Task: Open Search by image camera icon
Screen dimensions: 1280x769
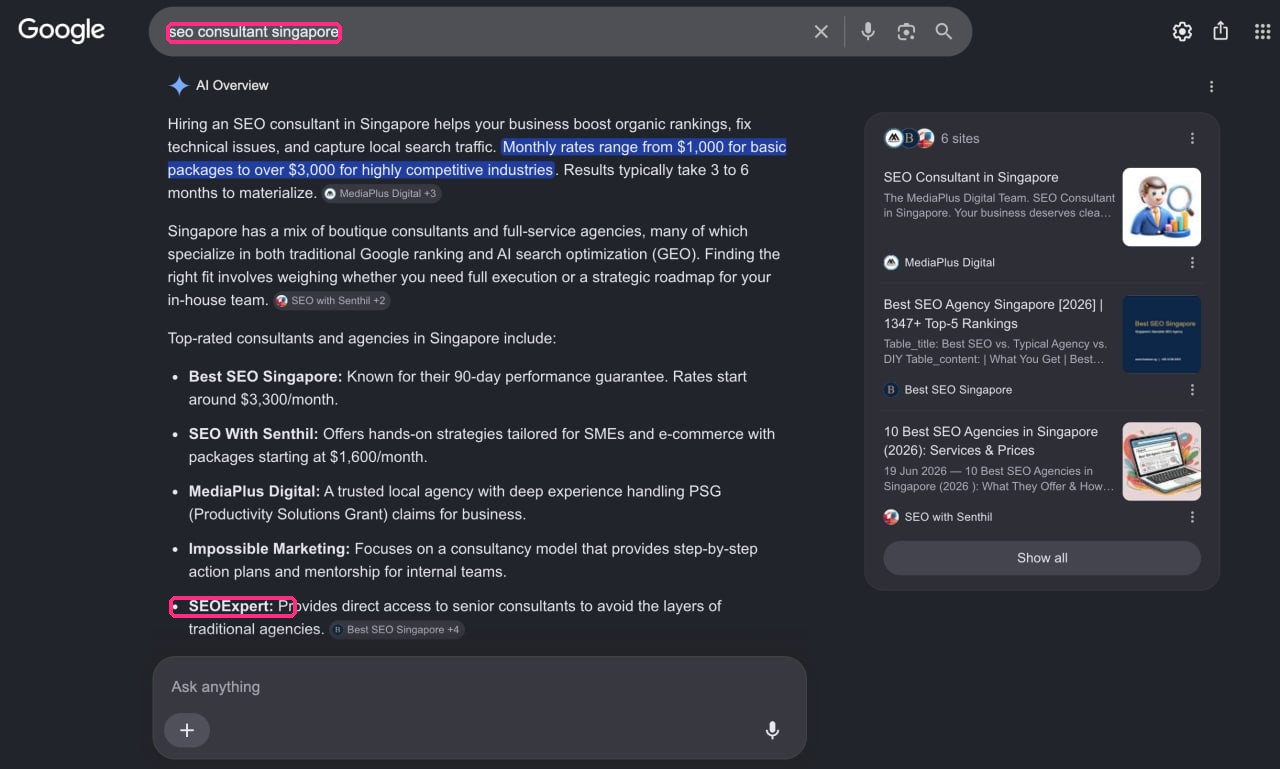Action: coord(906,32)
